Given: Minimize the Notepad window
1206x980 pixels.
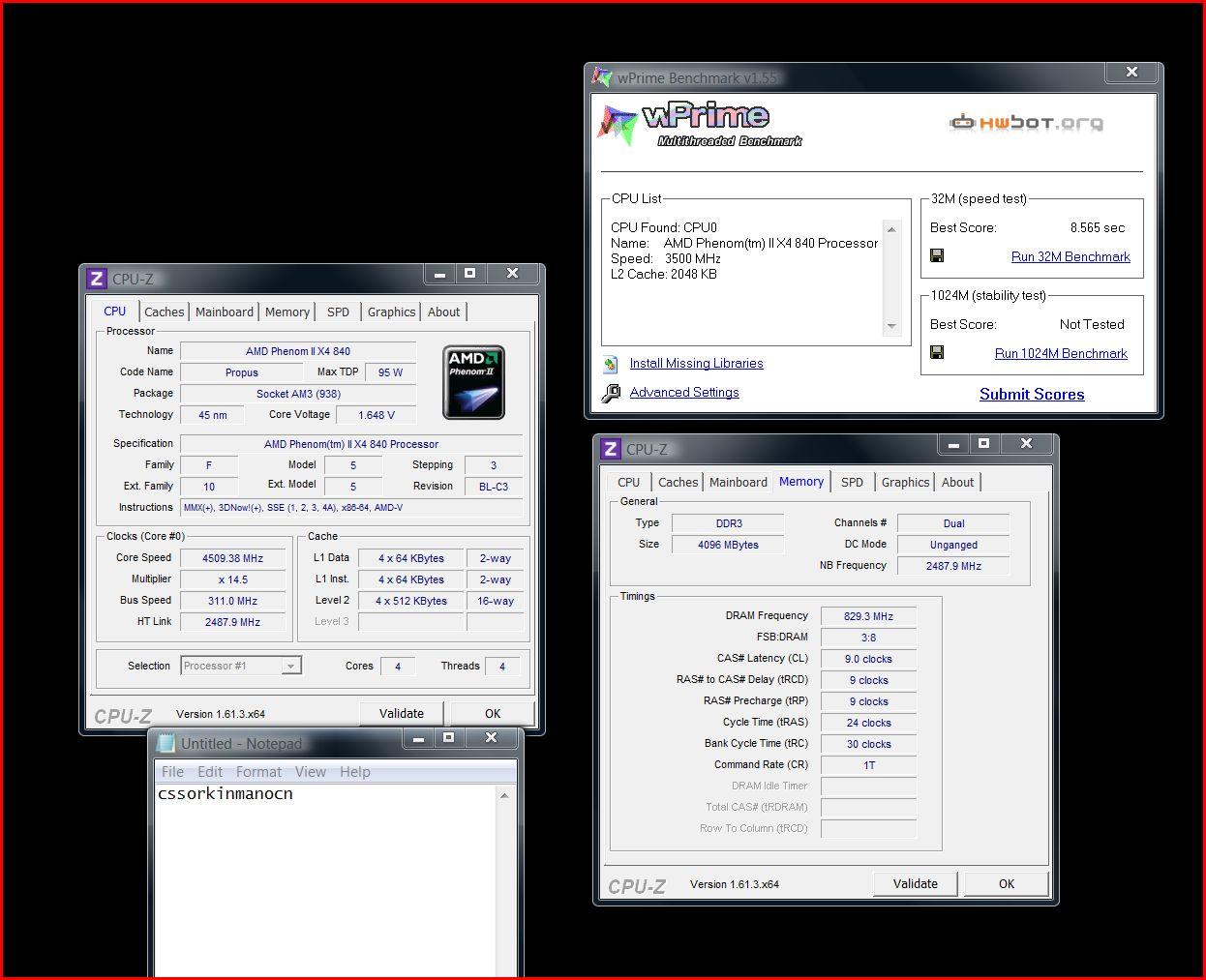Looking at the screenshot, I should 418,738.
